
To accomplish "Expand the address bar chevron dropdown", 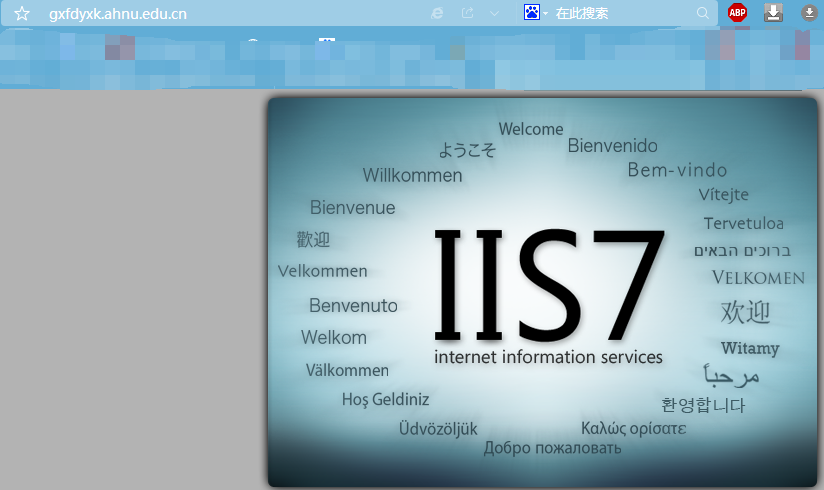I will click(495, 13).
